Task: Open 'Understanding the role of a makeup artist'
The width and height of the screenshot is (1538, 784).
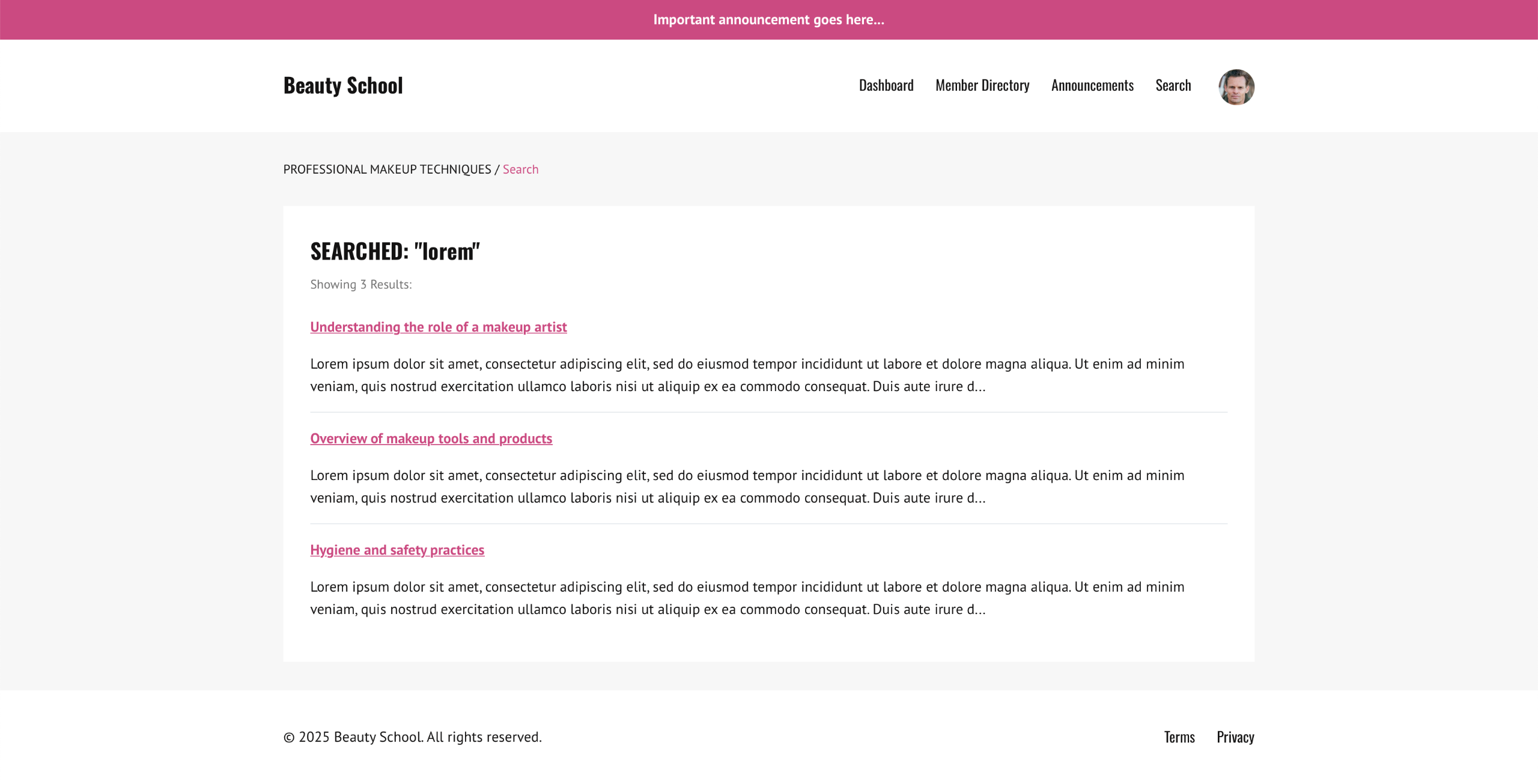Action: 438,327
